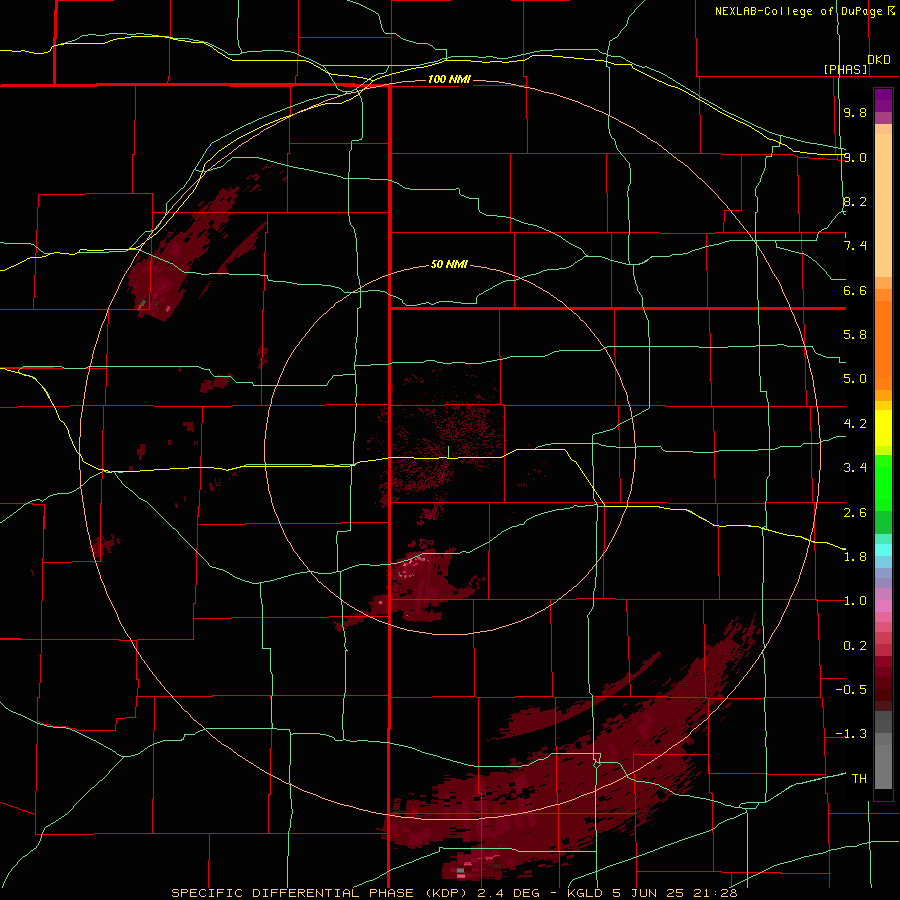Click the DKD label above the color scale
Viewport: 900px width, 900px height.
879,60
